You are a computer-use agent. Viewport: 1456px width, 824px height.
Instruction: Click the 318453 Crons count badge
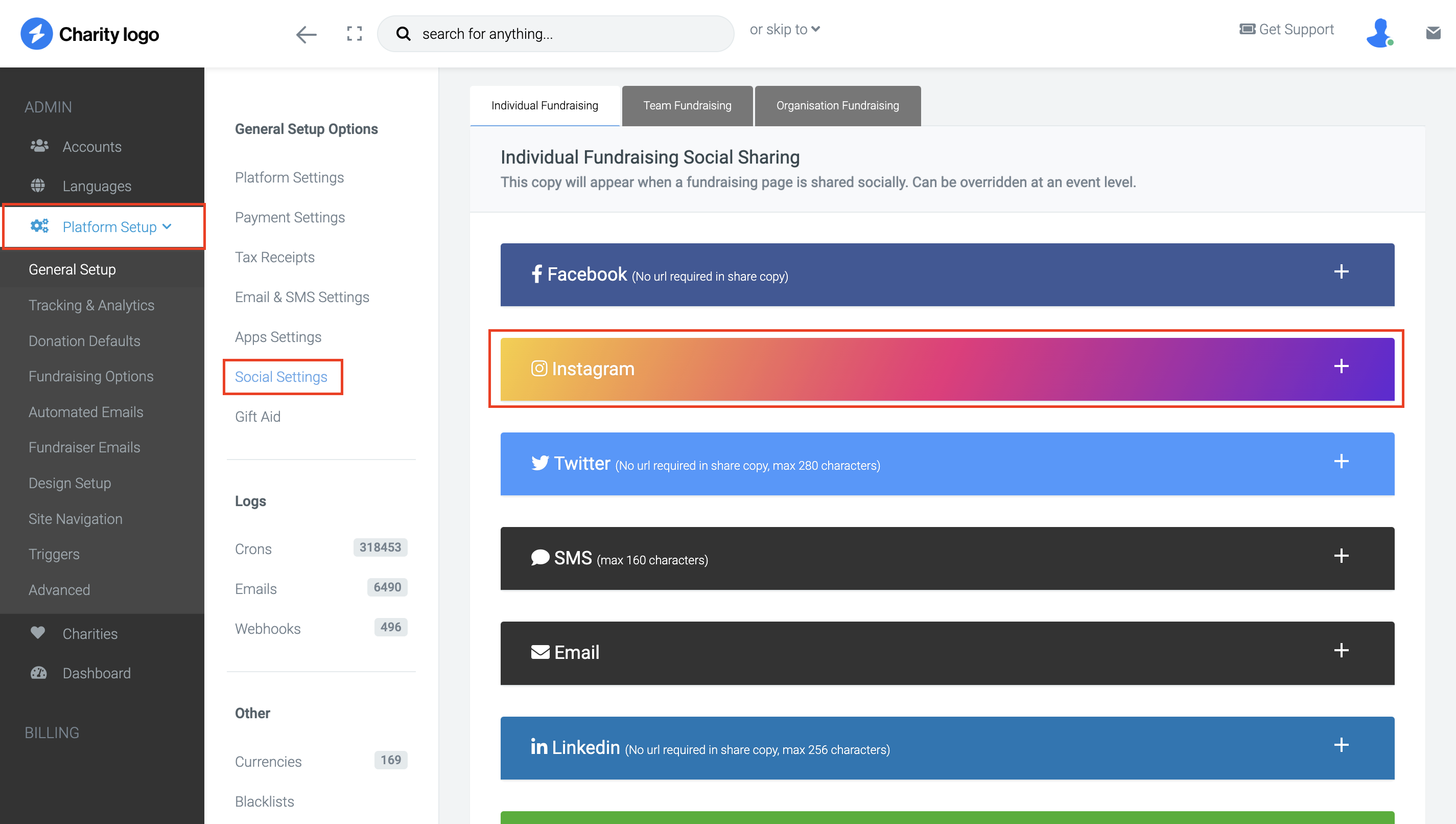[x=380, y=547]
